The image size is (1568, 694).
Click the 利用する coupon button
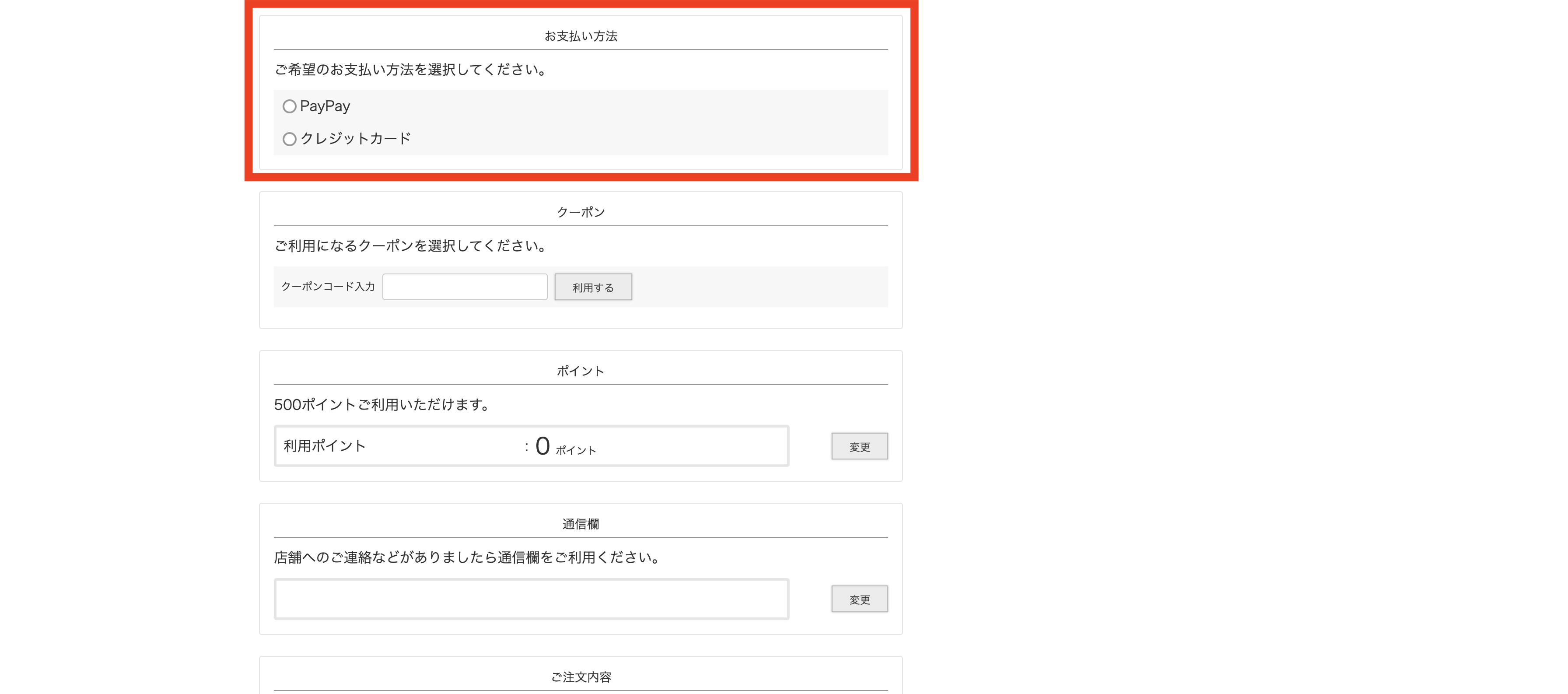point(593,287)
